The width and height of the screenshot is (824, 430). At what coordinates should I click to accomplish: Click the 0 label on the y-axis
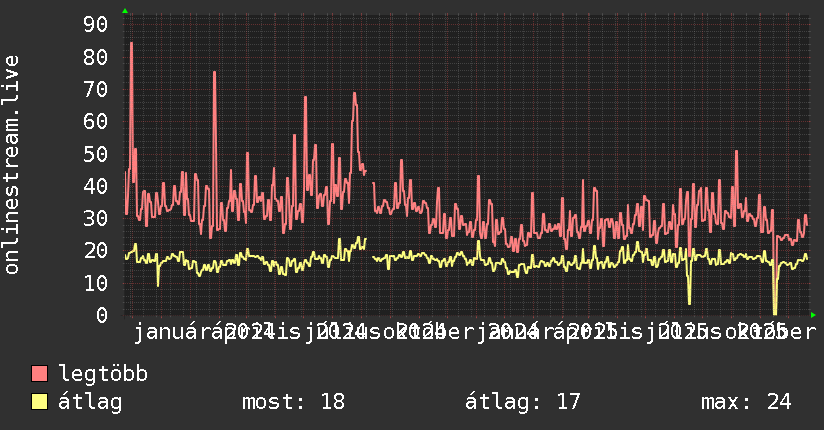(102, 315)
